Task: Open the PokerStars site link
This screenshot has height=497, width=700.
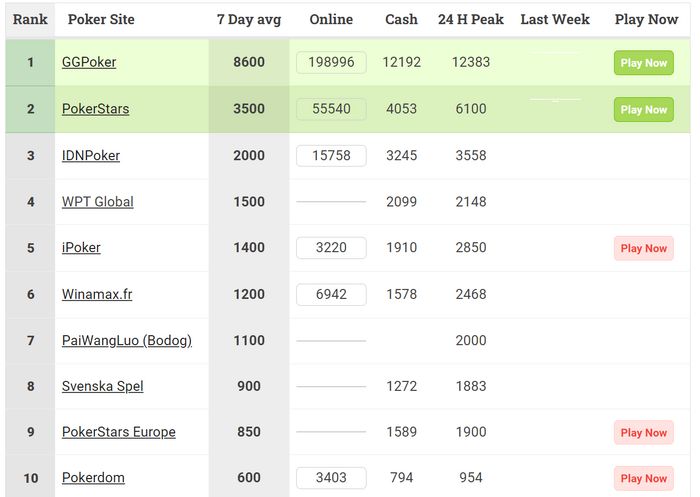Action: pyautogui.click(x=96, y=109)
